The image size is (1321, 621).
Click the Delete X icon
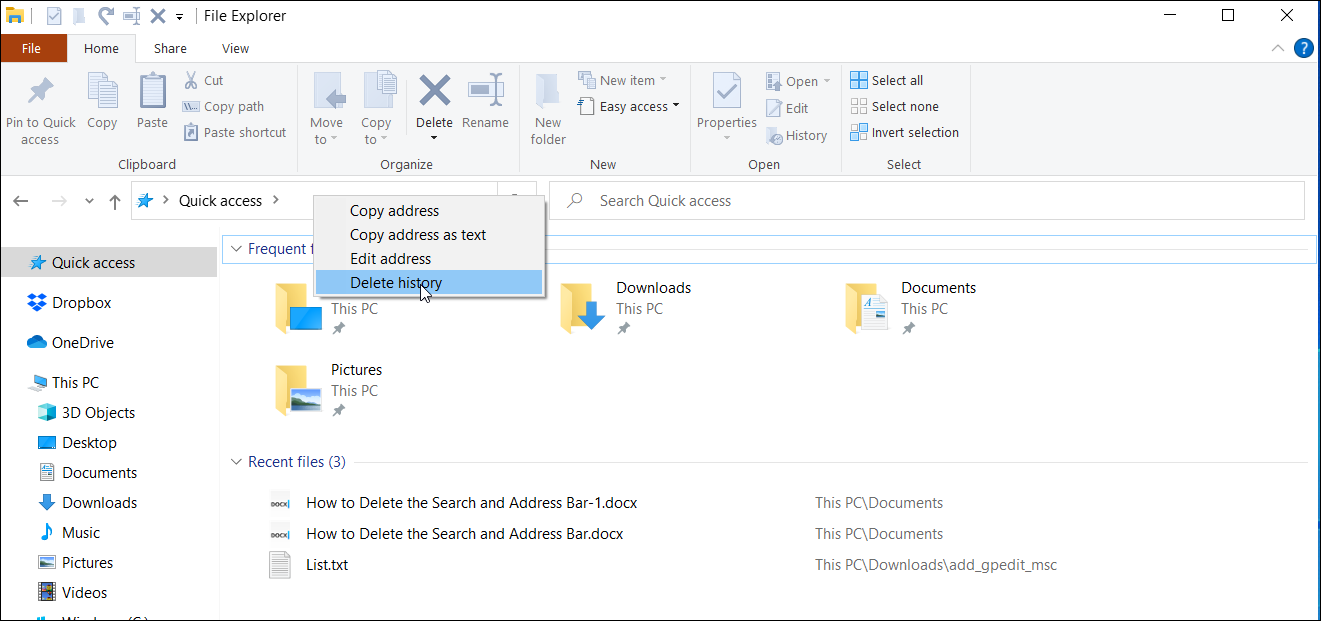(434, 90)
